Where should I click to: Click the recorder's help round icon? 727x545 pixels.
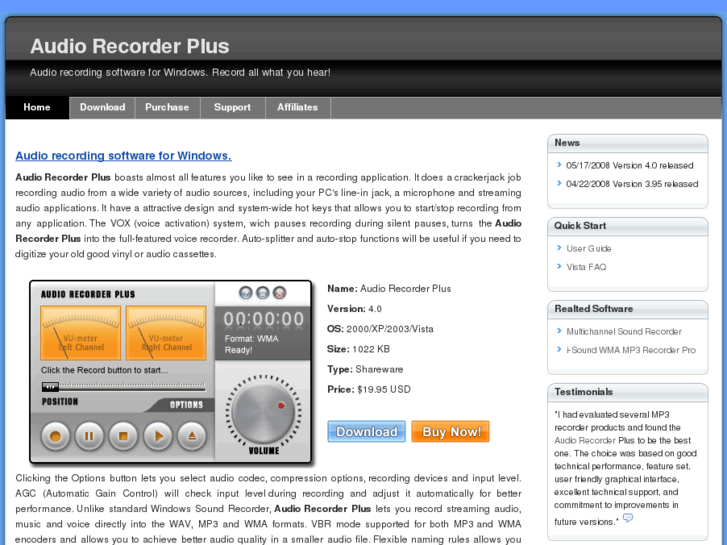246,293
